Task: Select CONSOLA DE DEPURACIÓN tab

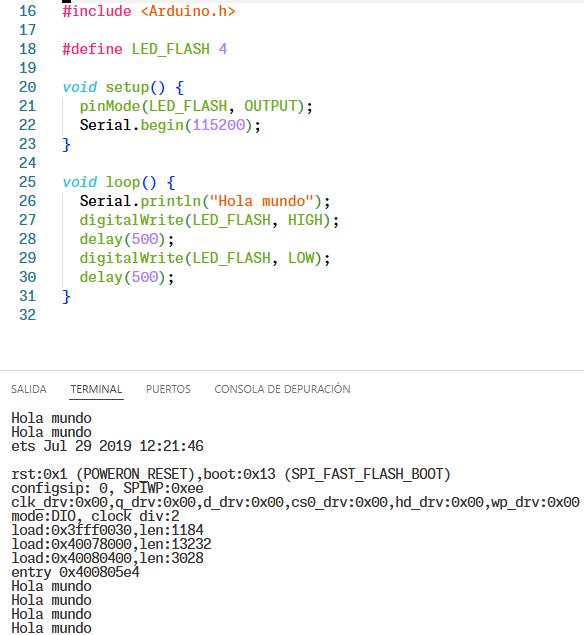Action: tap(282, 389)
